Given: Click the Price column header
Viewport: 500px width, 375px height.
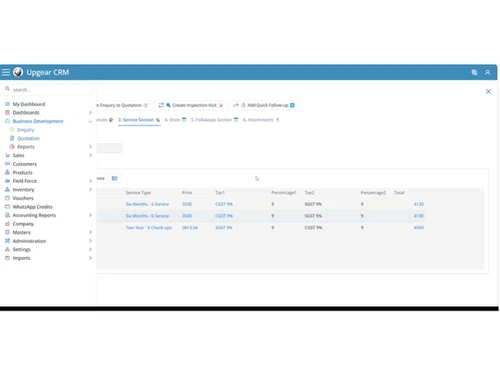Looking at the screenshot, I should pyautogui.click(x=187, y=193).
